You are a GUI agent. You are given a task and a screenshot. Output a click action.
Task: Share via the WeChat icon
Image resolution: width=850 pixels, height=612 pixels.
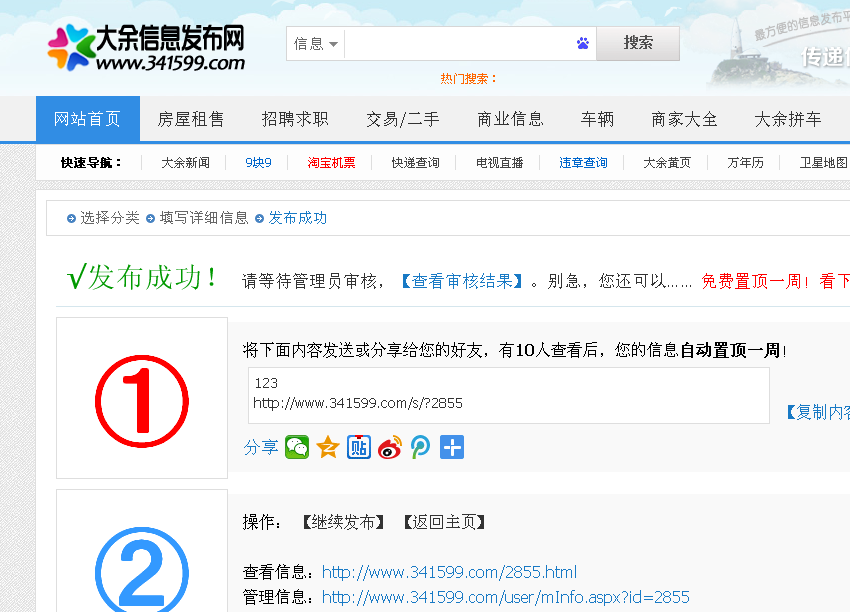(x=297, y=447)
